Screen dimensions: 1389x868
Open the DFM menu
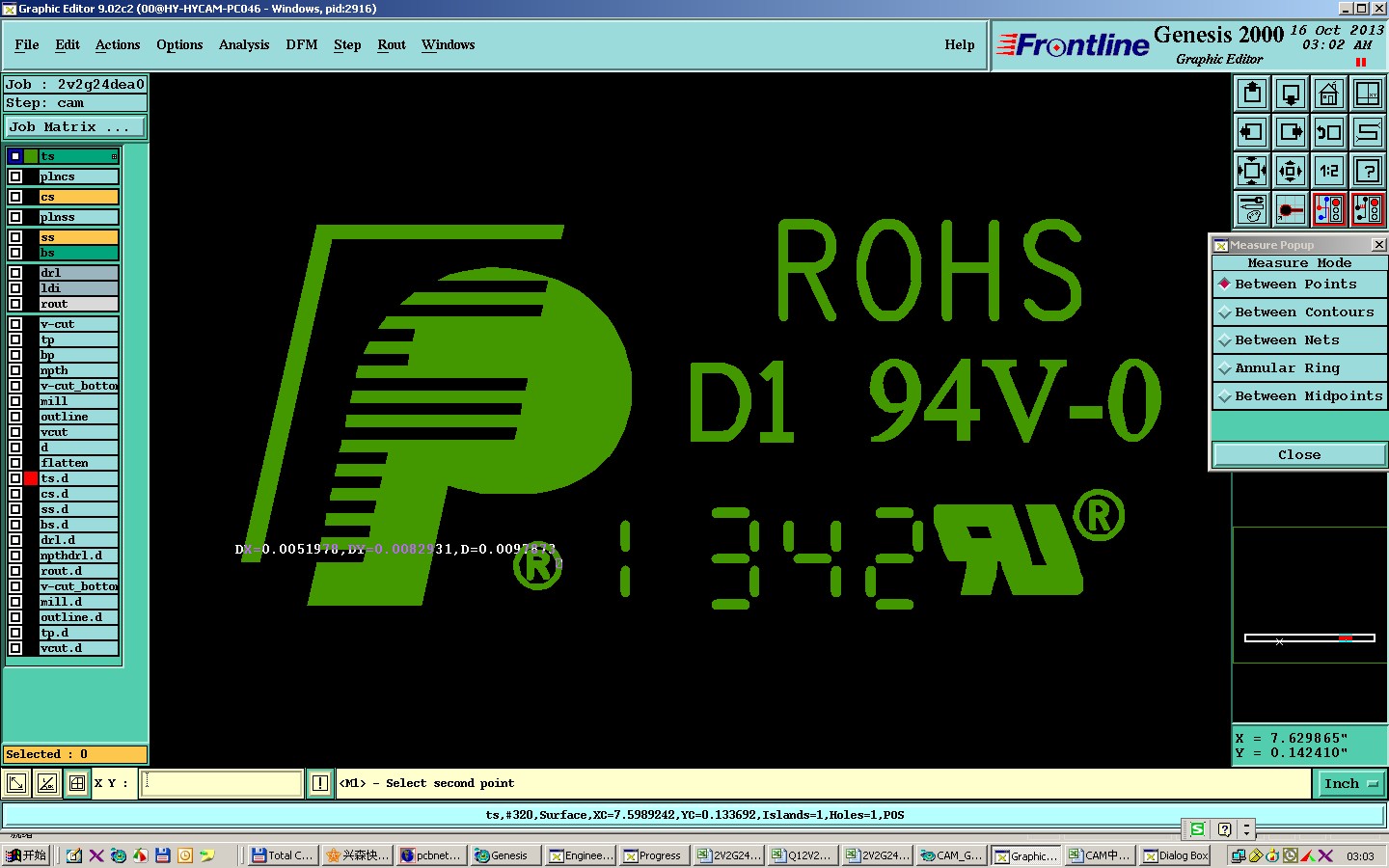302,45
